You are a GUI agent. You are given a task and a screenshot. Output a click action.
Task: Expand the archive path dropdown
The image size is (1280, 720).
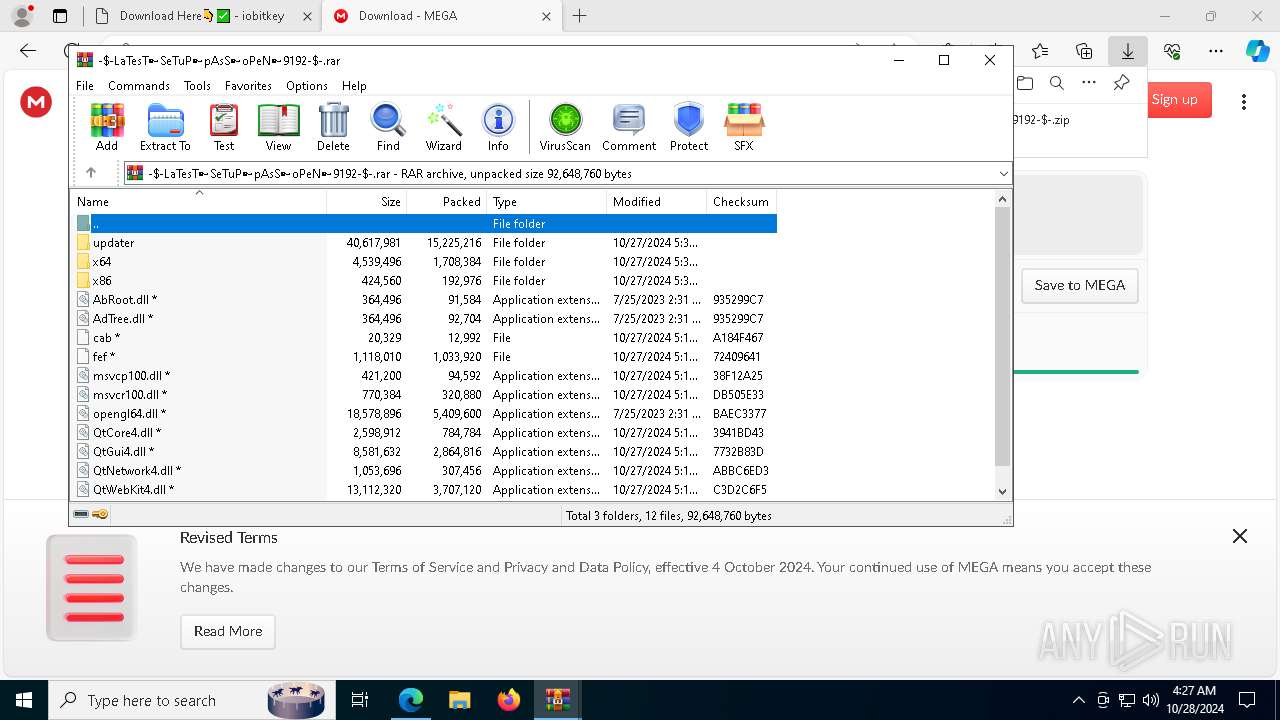pos(1003,173)
